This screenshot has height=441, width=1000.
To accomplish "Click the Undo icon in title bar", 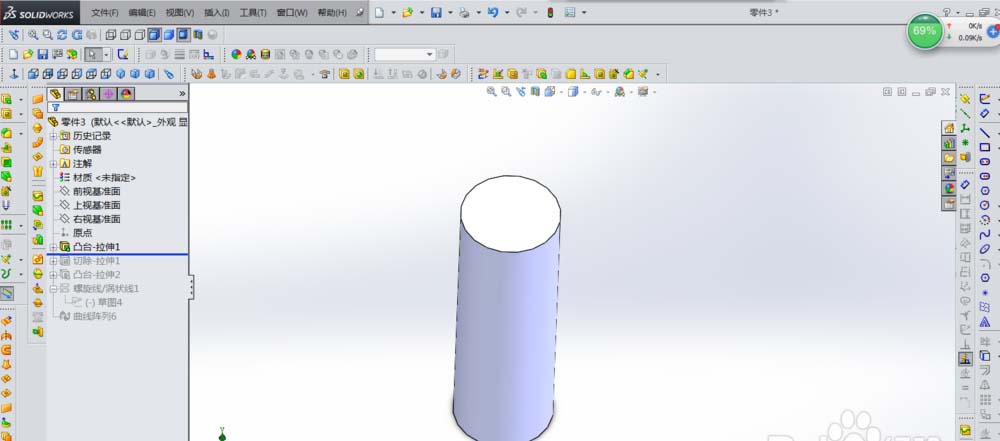I will tap(492, 12).
